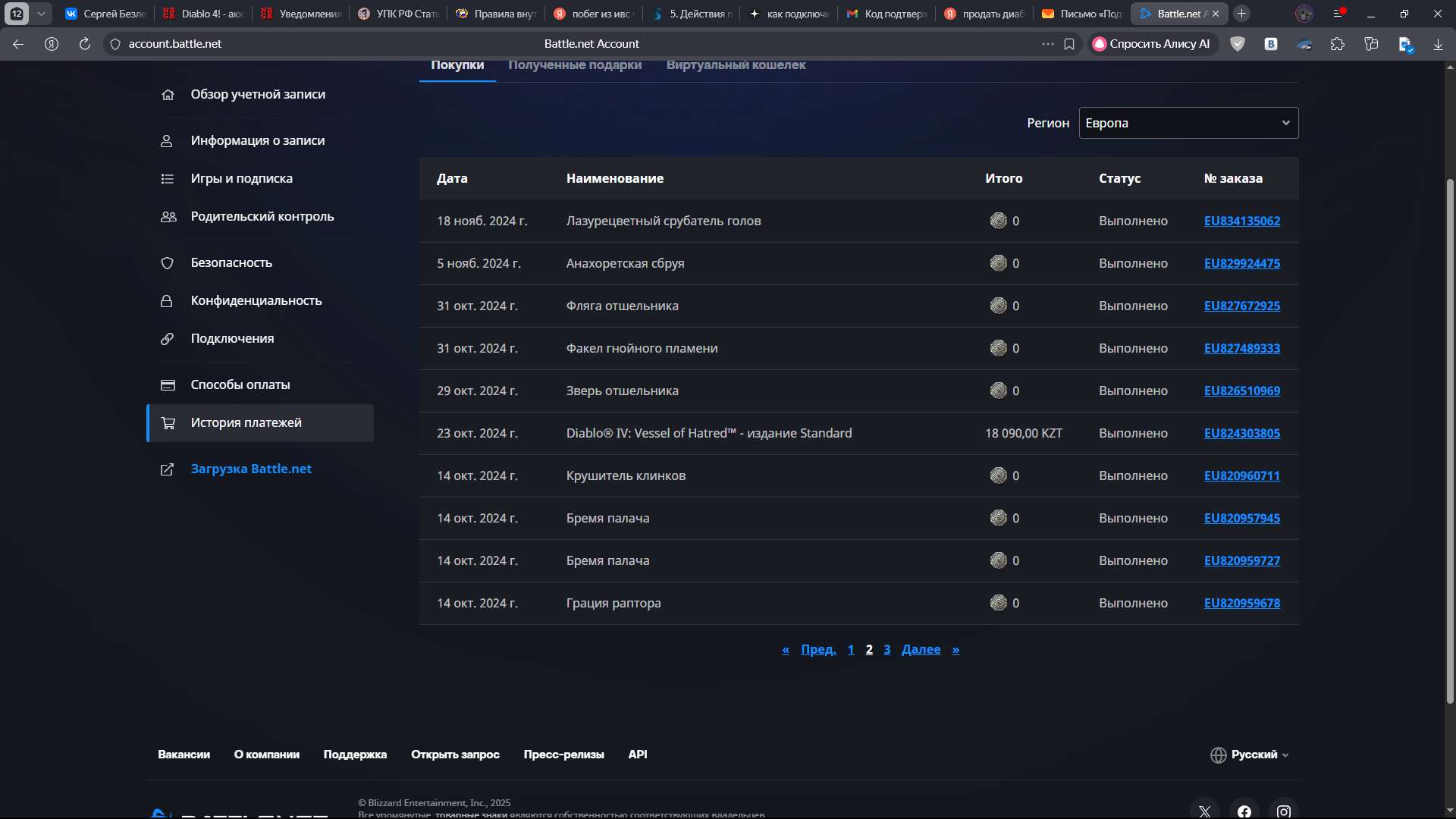The image size is (1456, 819).
Task: Click the credit card icon for Способы оплаты
Action: coord(168,385)
